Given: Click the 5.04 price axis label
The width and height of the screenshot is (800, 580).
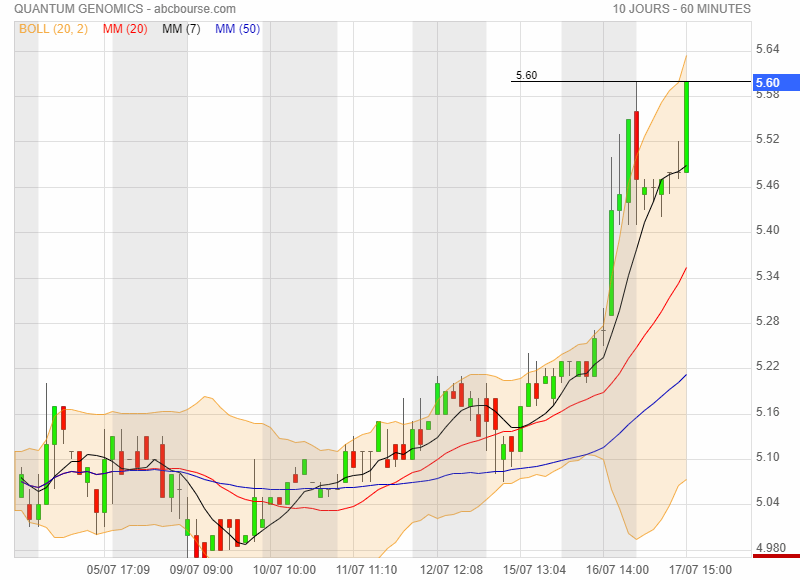Looking at the screenshot, I should [768, 502].
